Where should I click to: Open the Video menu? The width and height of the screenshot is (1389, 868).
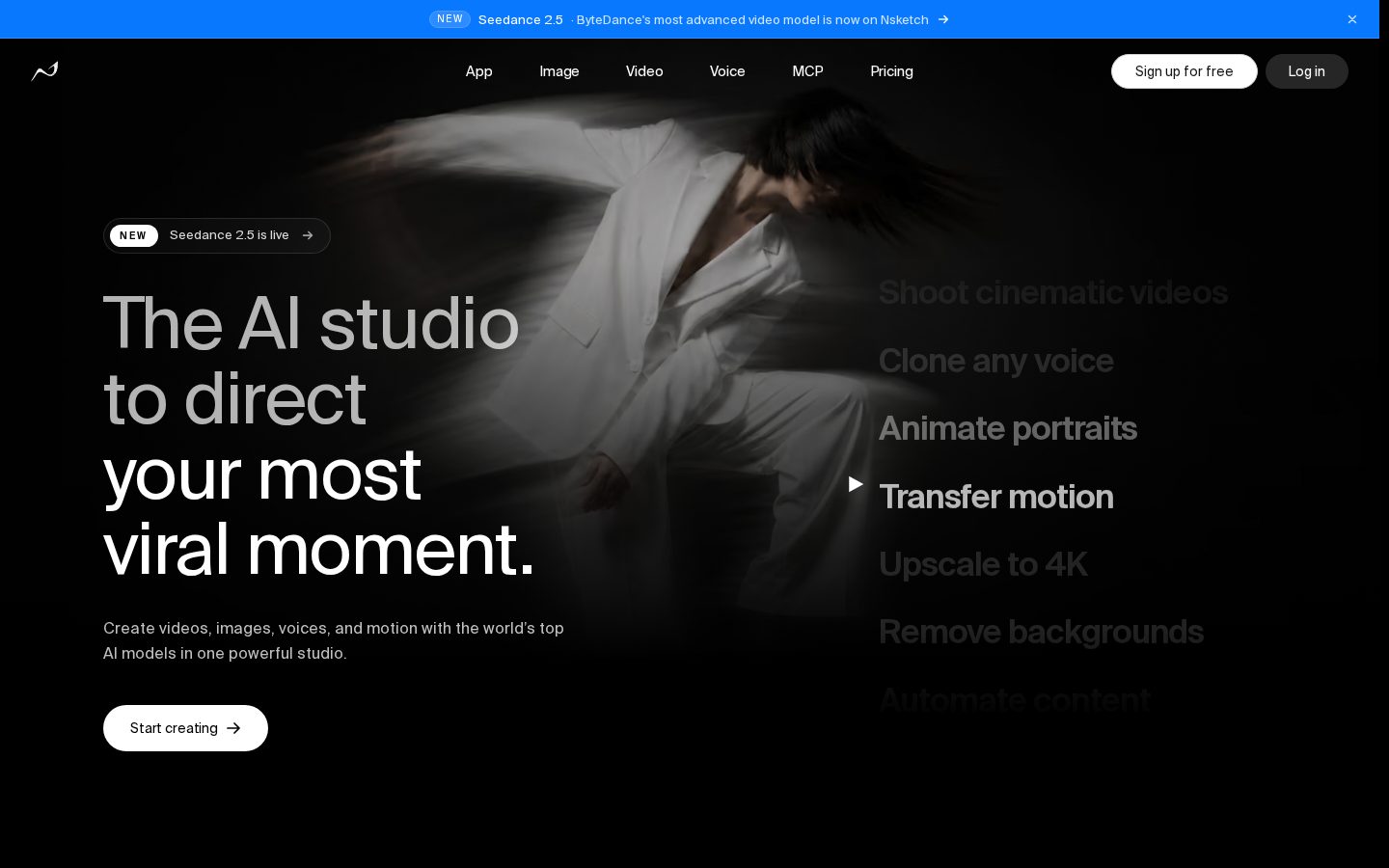click(x=644, y=71)
